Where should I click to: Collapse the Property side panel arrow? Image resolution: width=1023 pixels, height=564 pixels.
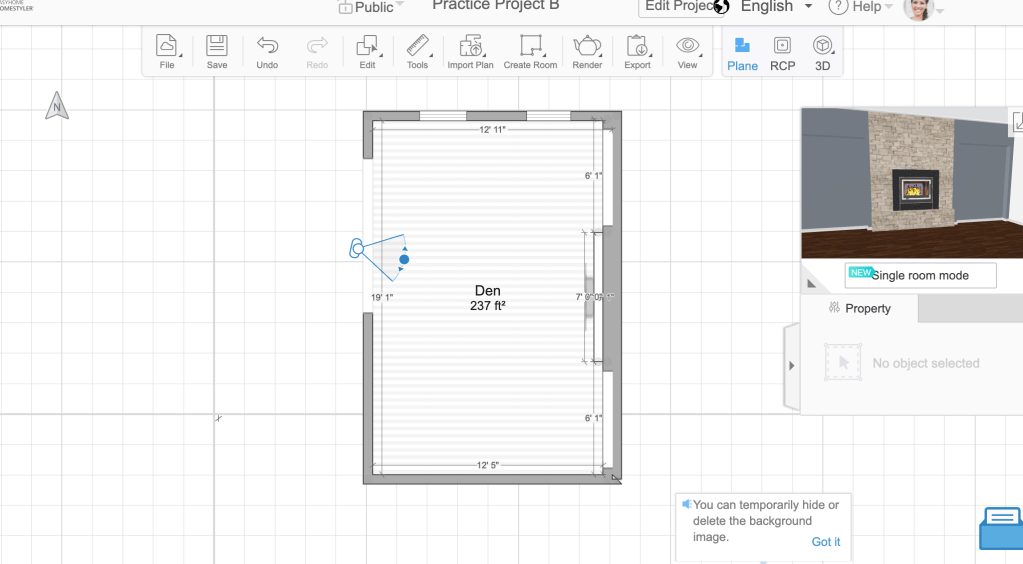791,366
